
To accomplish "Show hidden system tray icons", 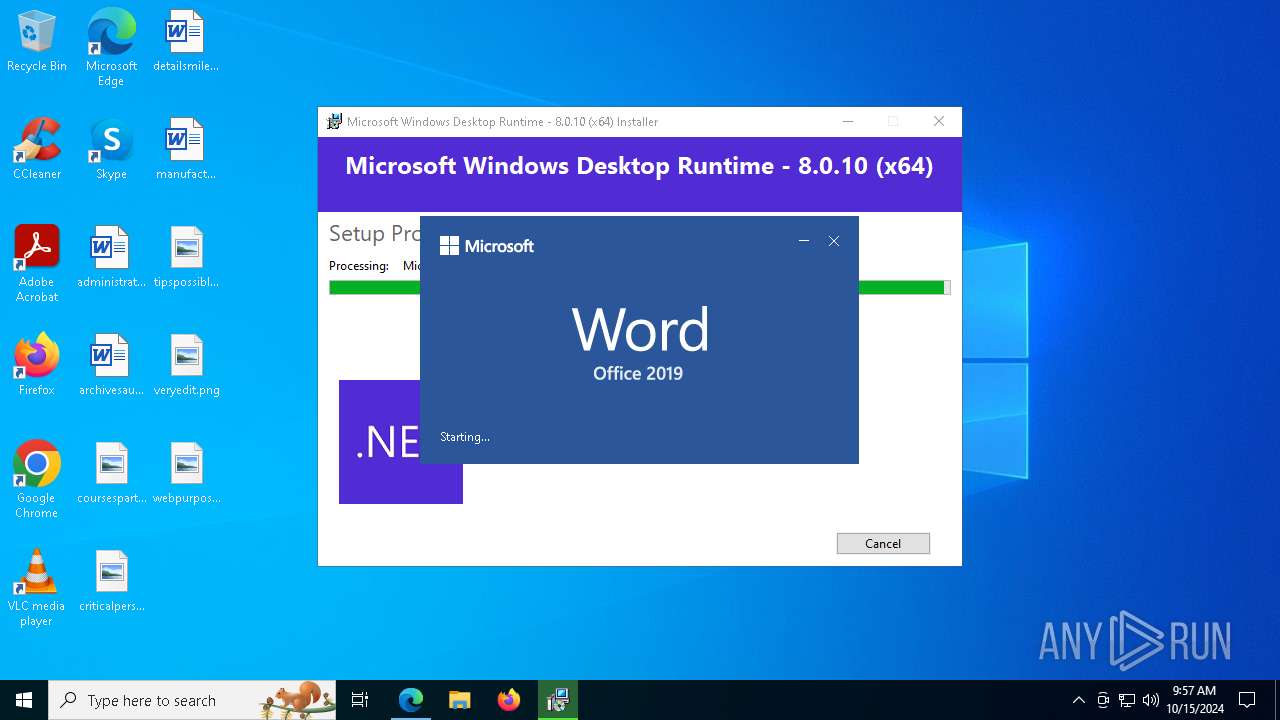I will (1078, 700).
